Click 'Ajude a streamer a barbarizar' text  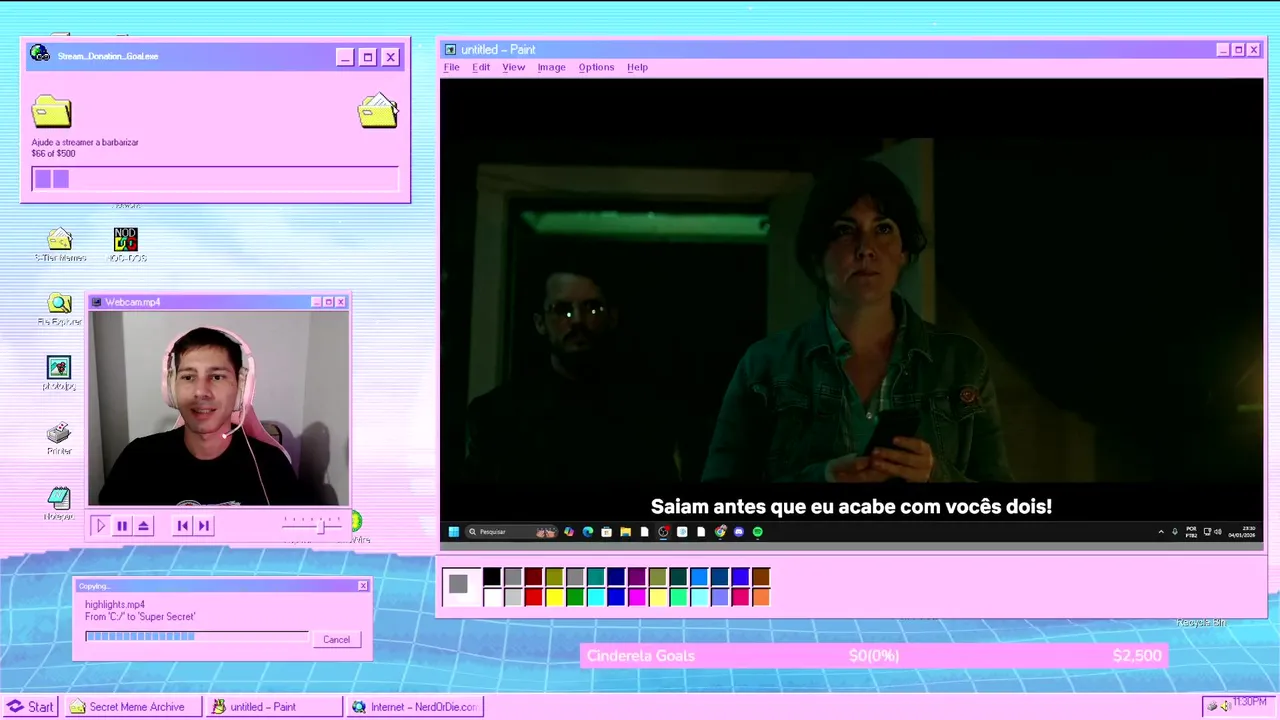pyautogui.click(x=85, y=142)
